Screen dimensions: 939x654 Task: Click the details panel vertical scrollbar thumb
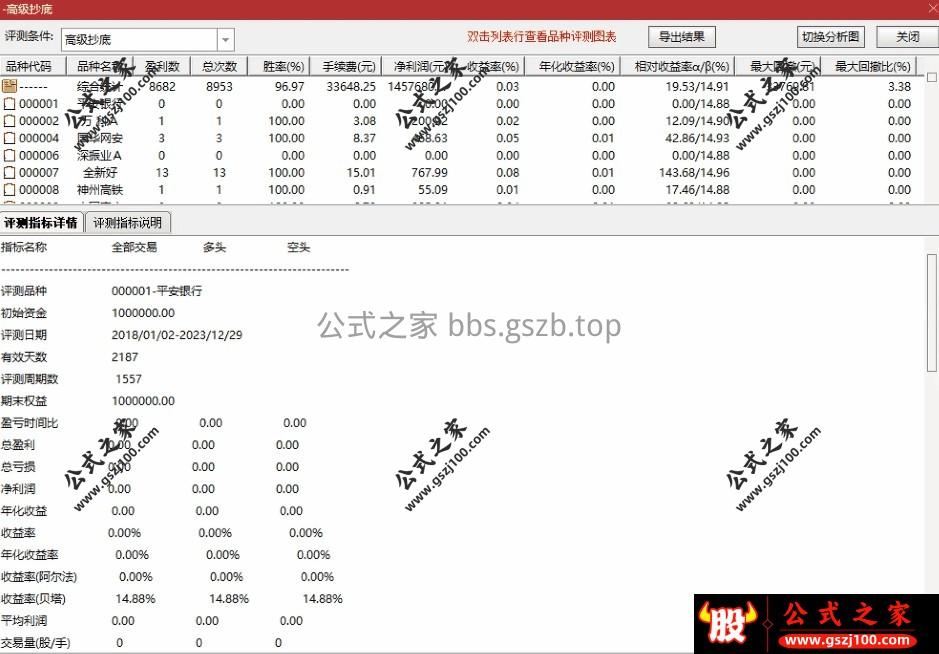click(932, 313)
